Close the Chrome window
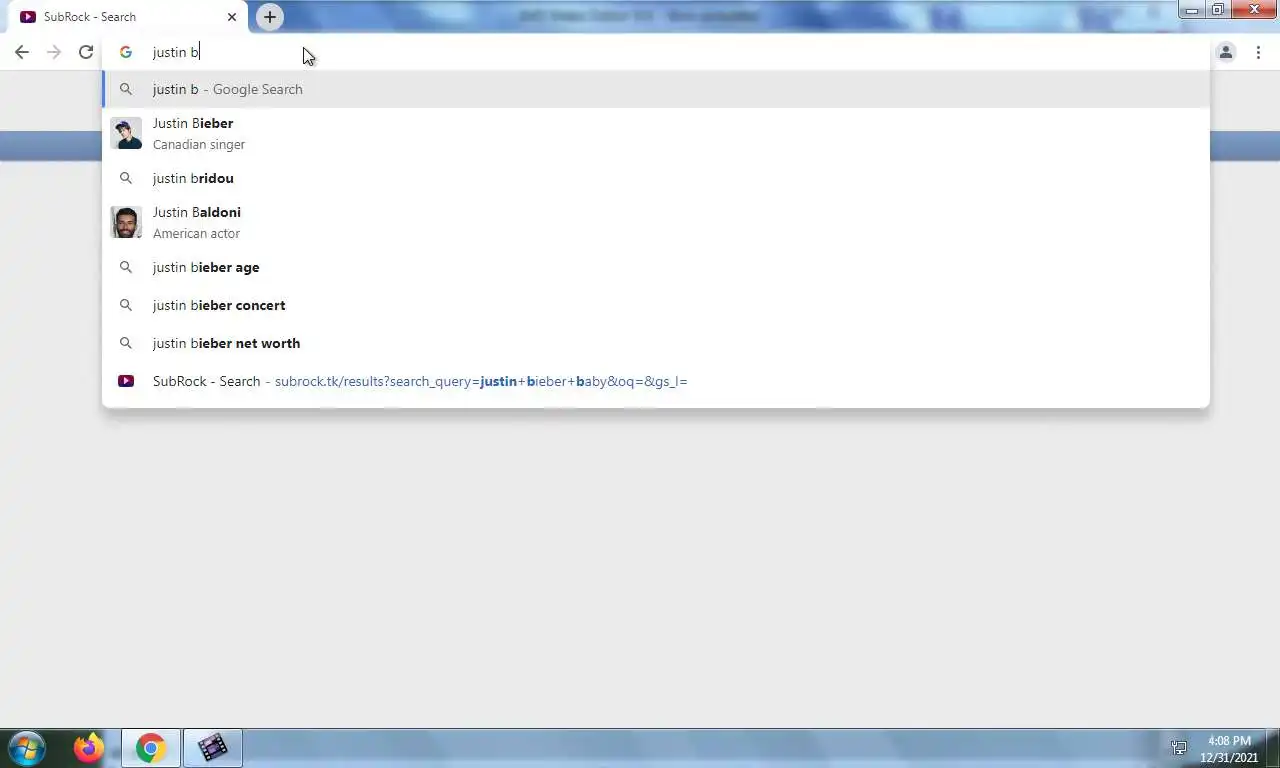Image resolution: width=1280 pixels, height=768 pixels. click(x=1254, y=10)
